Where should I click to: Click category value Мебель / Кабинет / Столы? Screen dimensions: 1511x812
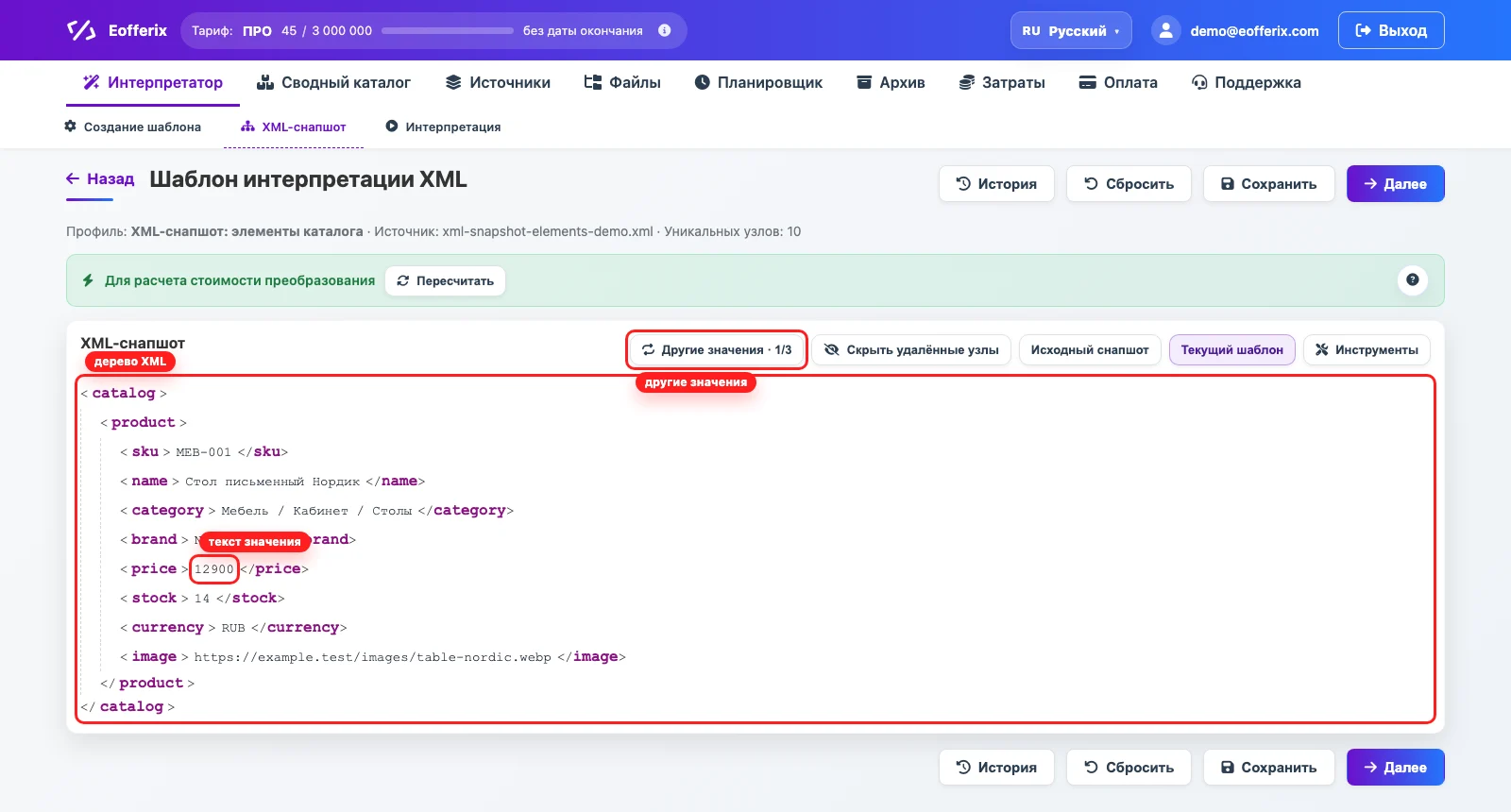coord(316,511)
